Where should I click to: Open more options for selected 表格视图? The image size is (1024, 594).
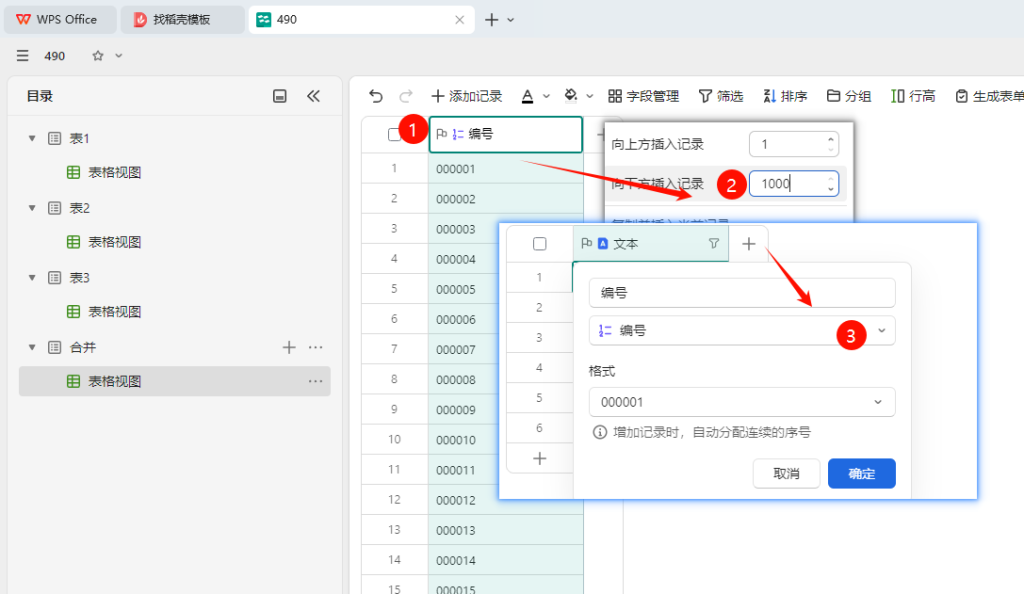(x=315, y=381)
